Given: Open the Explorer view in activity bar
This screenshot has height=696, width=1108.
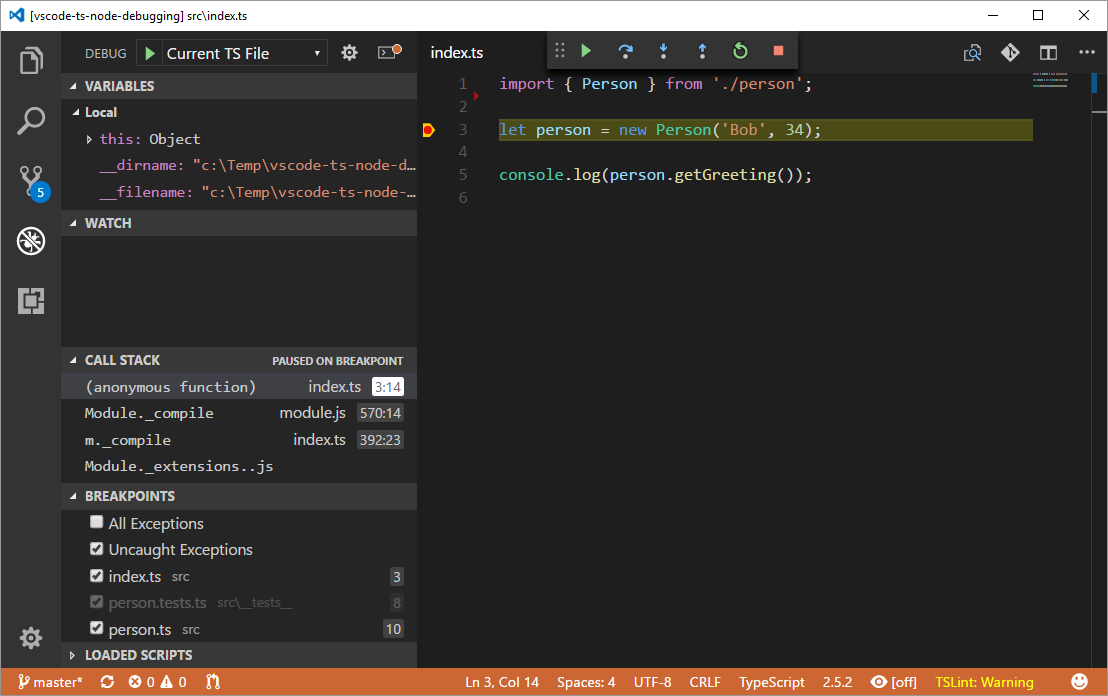Looking at the screenshot, I should tap(31, 61).
